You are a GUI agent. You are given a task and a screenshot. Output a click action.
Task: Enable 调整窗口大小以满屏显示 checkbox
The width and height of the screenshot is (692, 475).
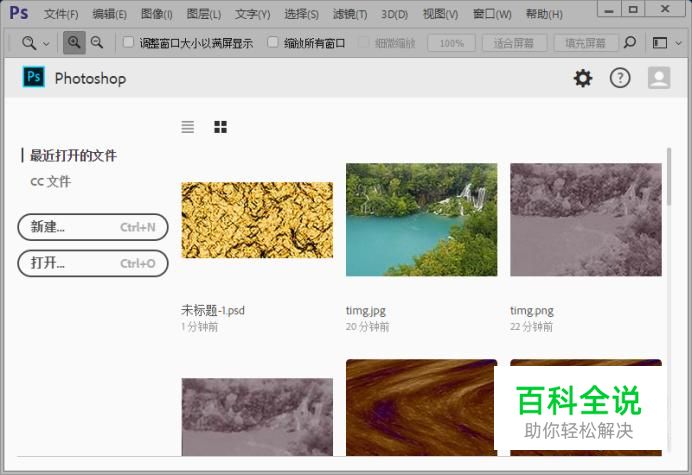pyautogui.click(x=128, y=42)
